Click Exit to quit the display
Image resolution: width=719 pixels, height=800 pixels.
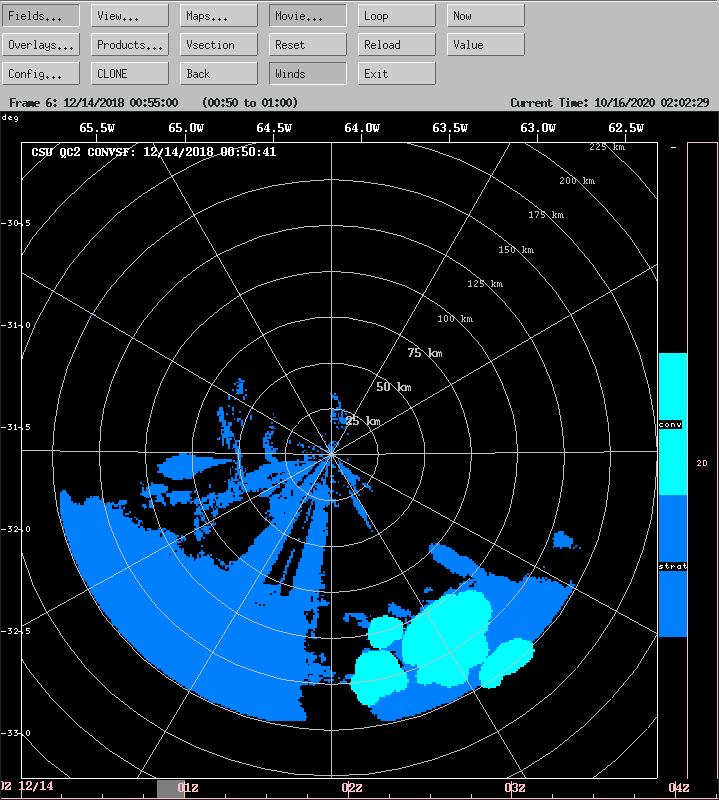click(x=397, y=74)
